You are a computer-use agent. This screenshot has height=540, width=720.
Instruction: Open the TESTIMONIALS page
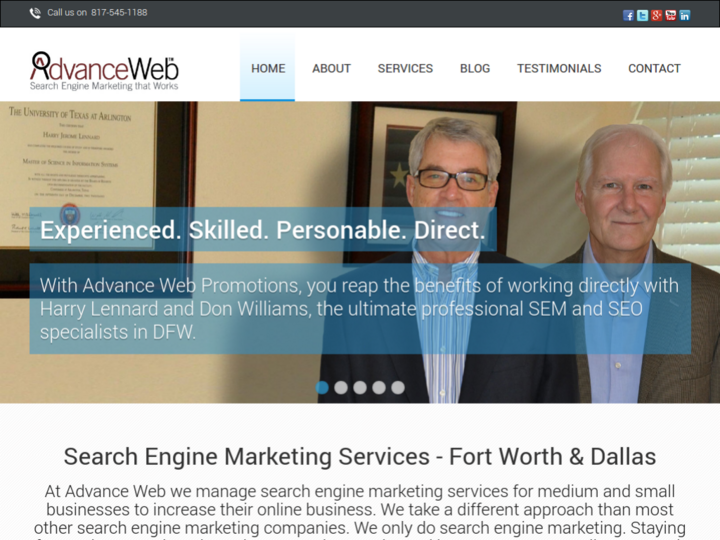pos(559,68)
